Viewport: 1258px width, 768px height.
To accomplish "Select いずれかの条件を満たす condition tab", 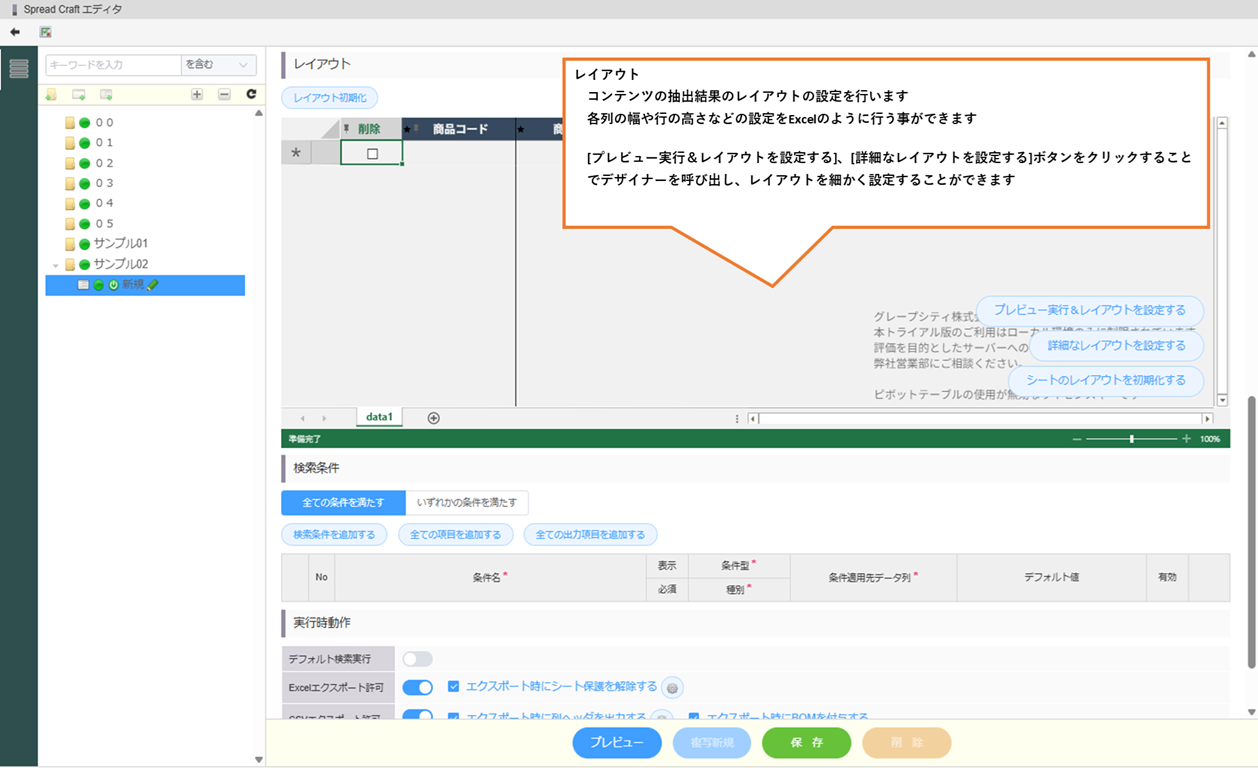I will [x=466, y=502].
